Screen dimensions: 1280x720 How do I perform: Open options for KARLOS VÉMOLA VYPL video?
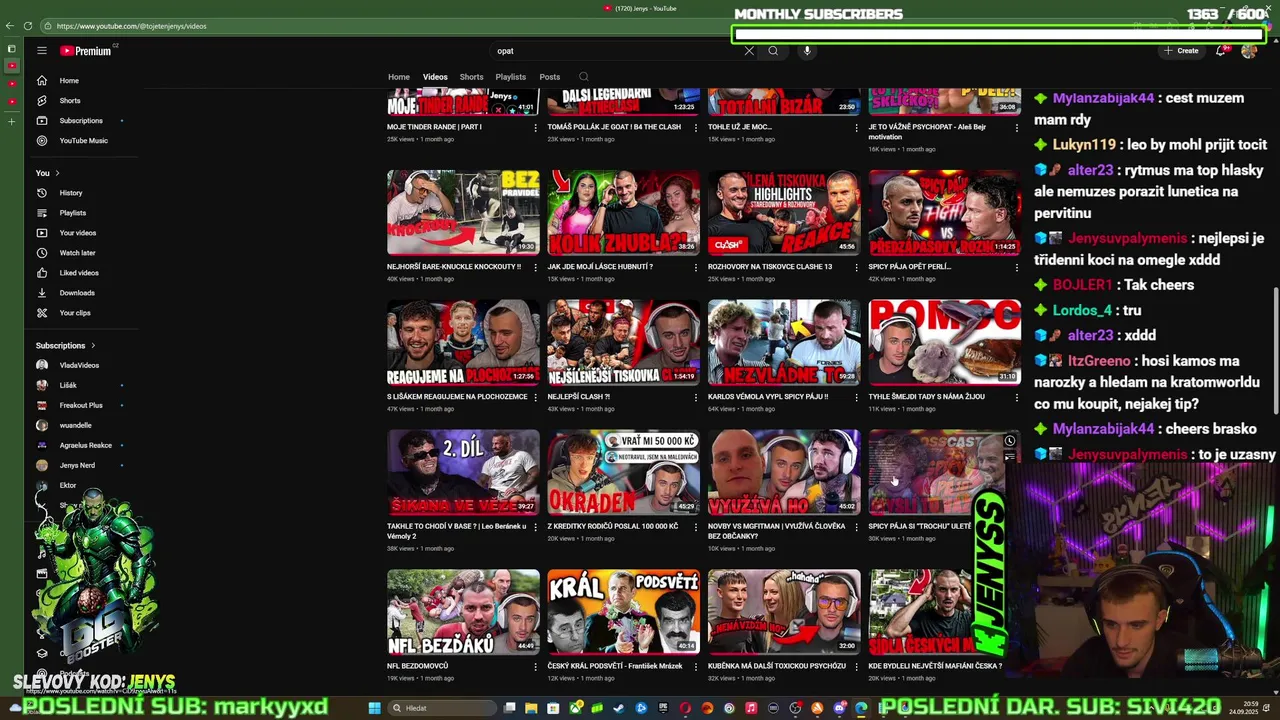click(x=856, y=398)
